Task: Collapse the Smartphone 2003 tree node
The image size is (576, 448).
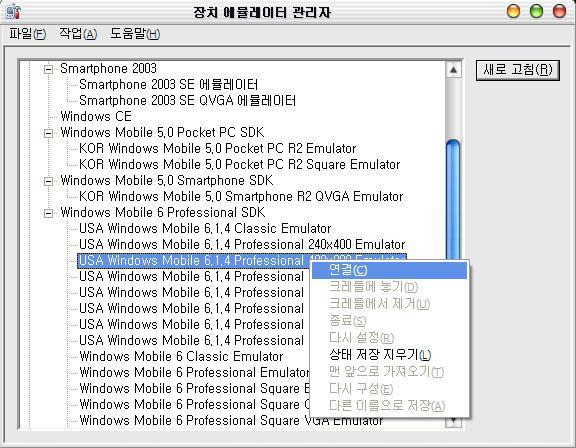Action: coord(48,69)
